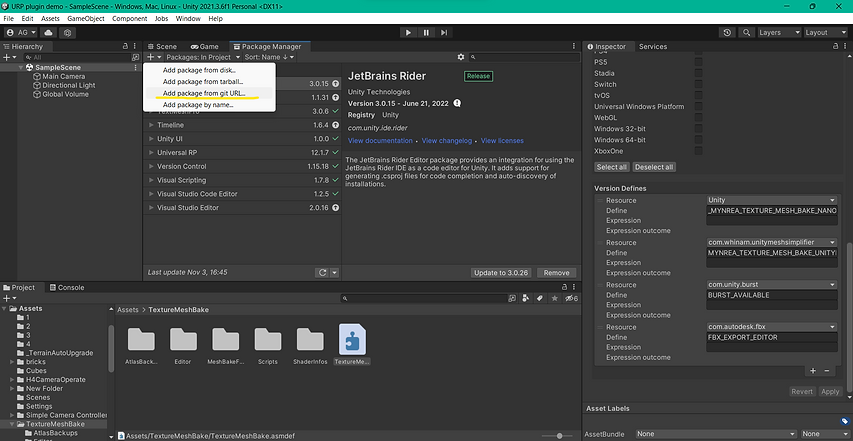Click the Remove package button

tap(557, 273)
